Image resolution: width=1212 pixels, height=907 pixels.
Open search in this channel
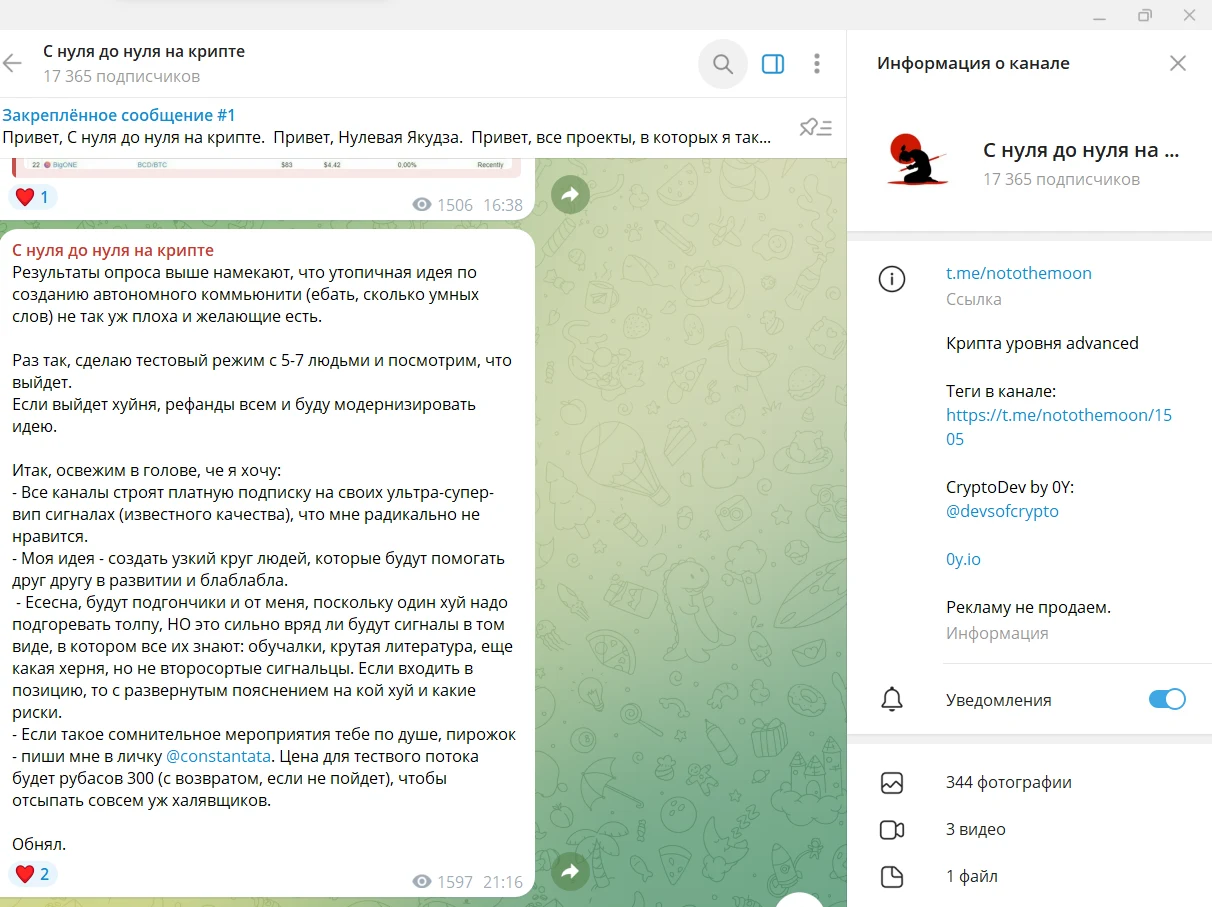pyautogui.click(x=722, y=64)
